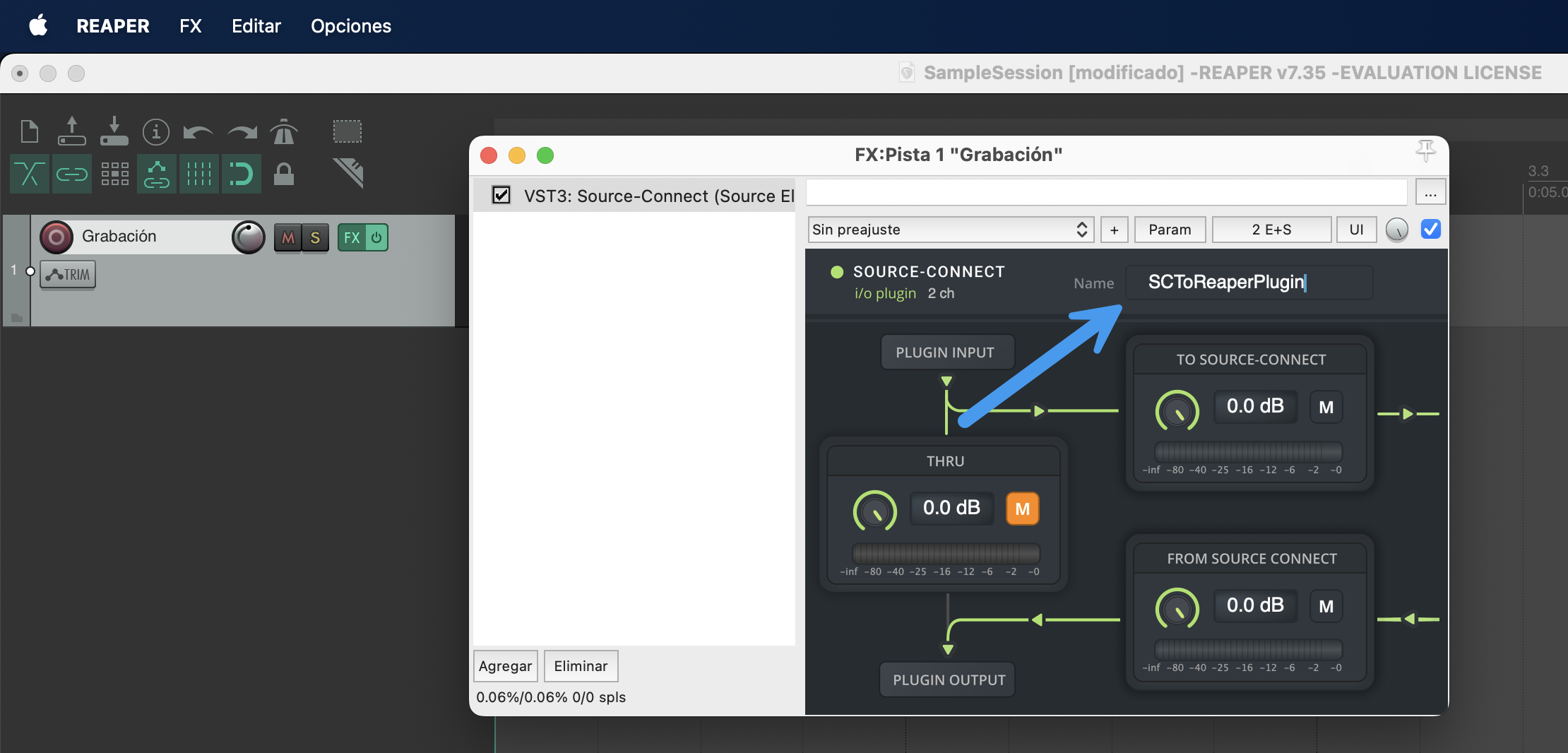Image resolution: width=1568 pixels, height=753 pixels.
Task: Open the Sin preajuste preset dropdown
Action: [x=950, y=230]
